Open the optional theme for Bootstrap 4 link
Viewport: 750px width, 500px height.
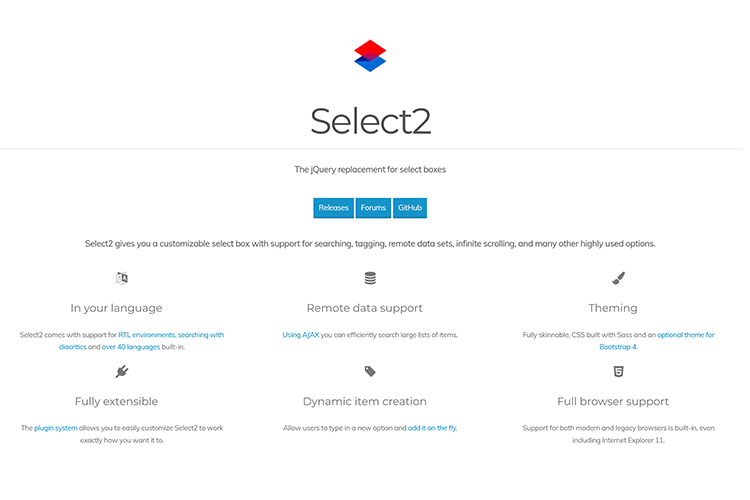tap(684, 334)
